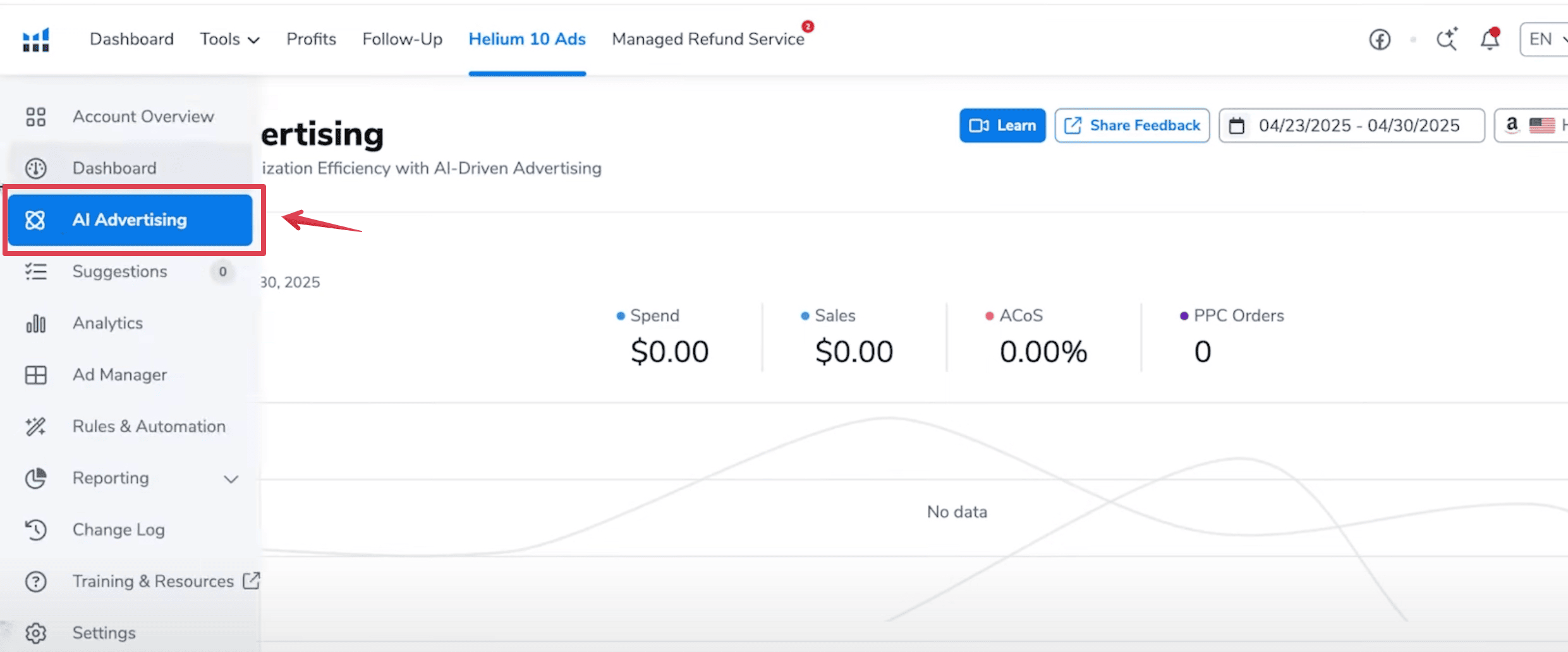Viewport: 1568px width, 652px height.
Task: Click the Facebook icon in header
Action: coord(1380,40)
